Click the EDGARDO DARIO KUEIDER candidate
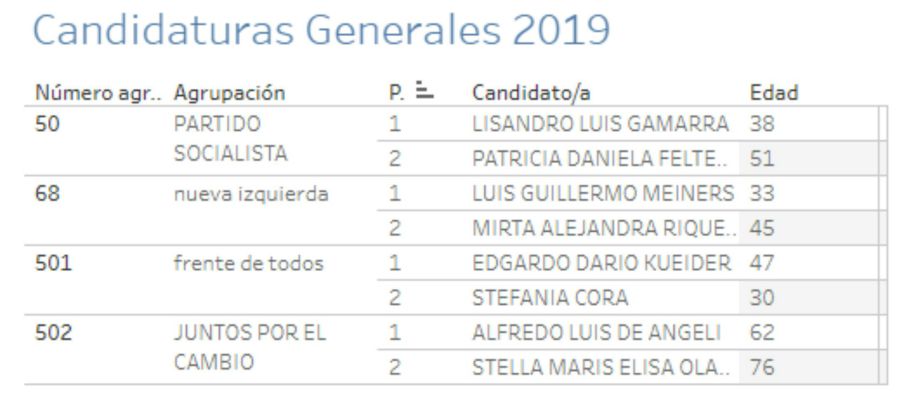 coord(602,263)
